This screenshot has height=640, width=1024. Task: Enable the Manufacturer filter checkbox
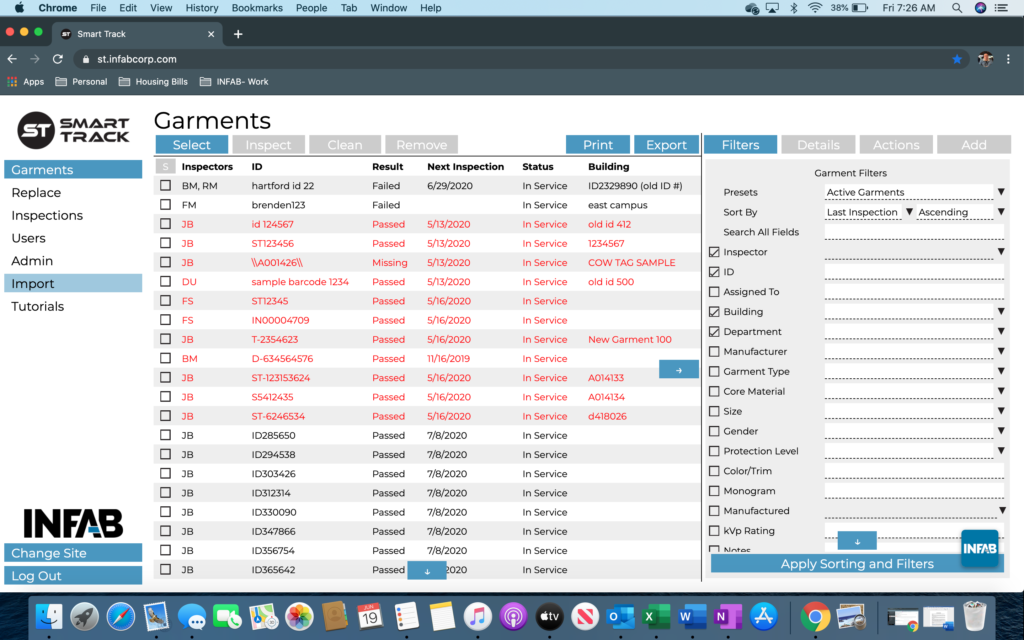[x=714, y=351]
